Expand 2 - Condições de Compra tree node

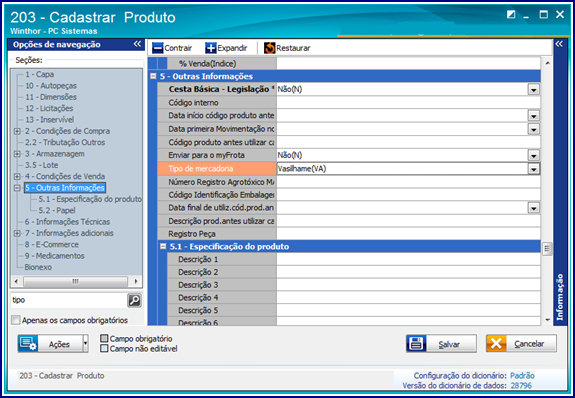click(x=17, y=131)
